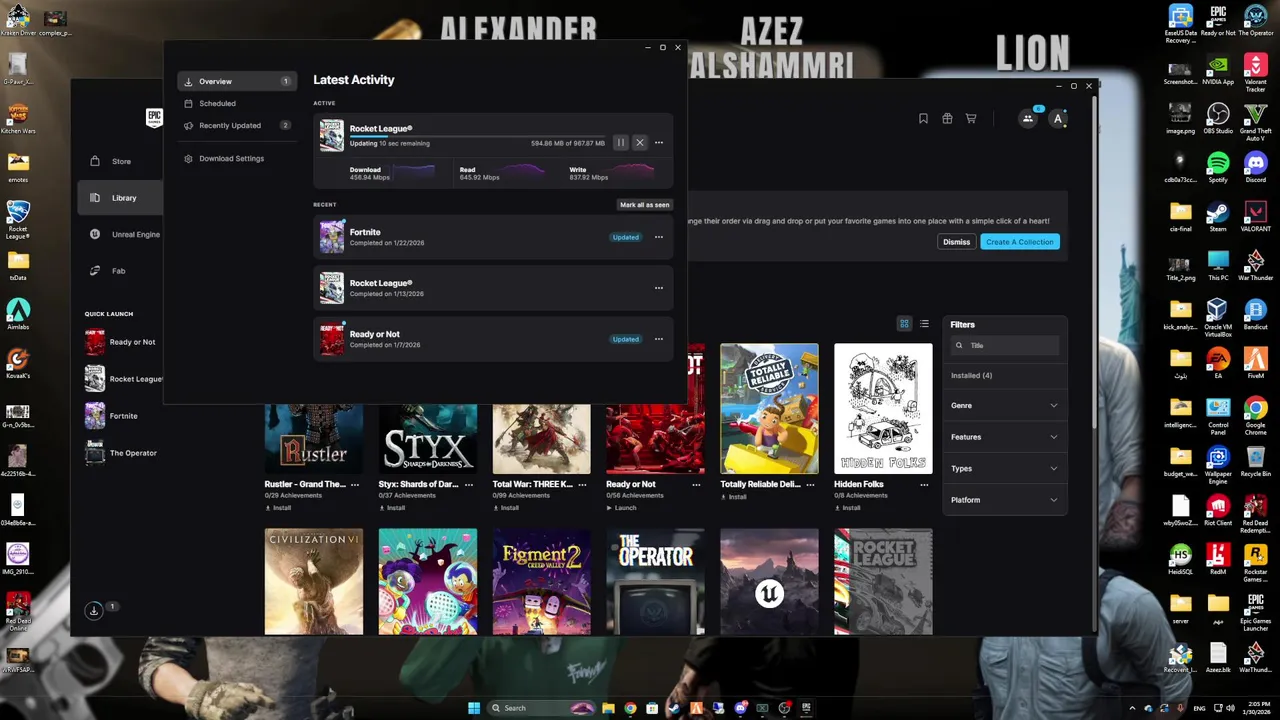Open the wishlist bookmark icon in Epic launcher
Image resolution: width=1280 pixels, height=720 pixels.
[923, 118]
